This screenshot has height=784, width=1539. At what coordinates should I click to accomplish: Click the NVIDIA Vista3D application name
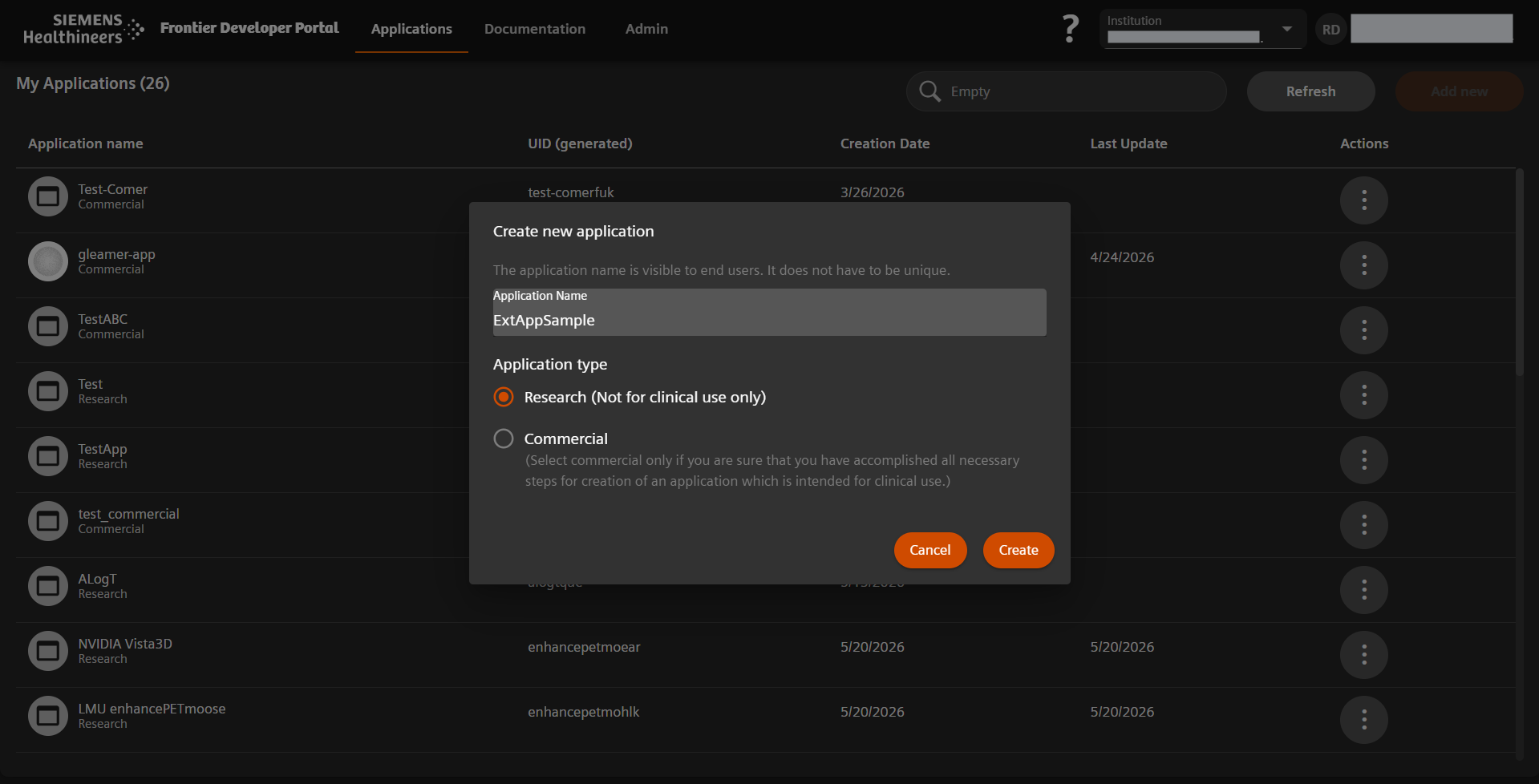point(125,644)
